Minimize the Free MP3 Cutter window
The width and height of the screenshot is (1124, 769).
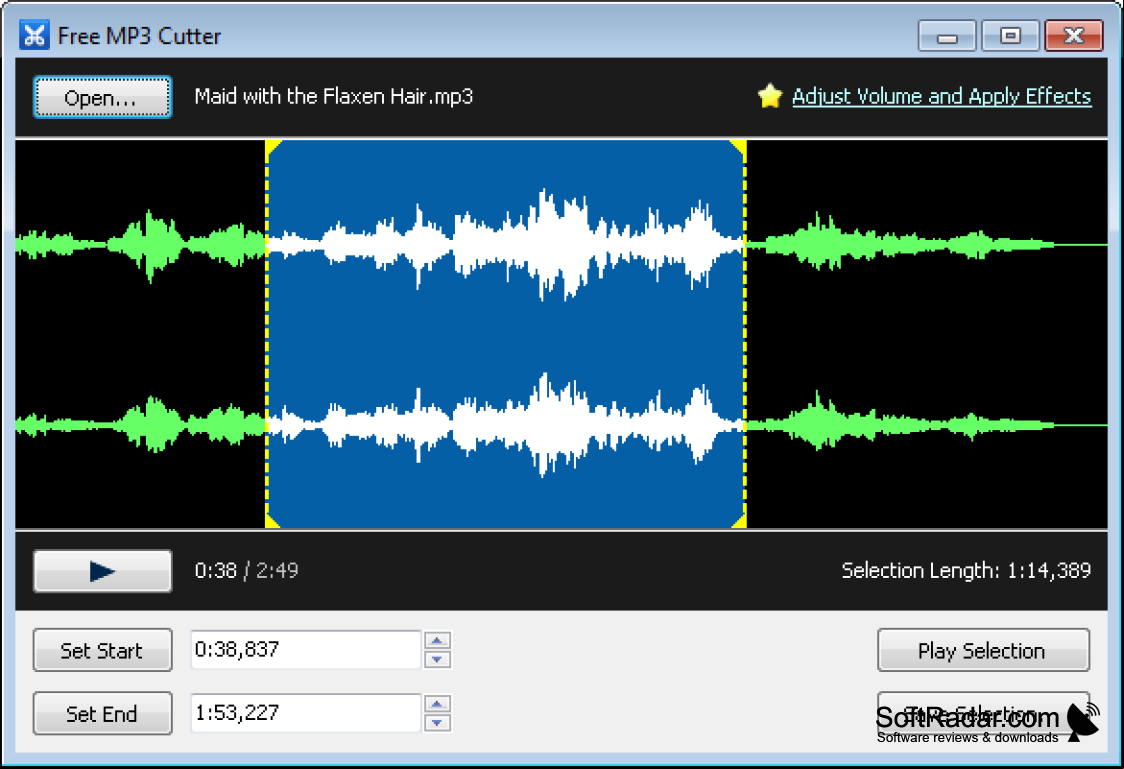[x=946, y=36]
